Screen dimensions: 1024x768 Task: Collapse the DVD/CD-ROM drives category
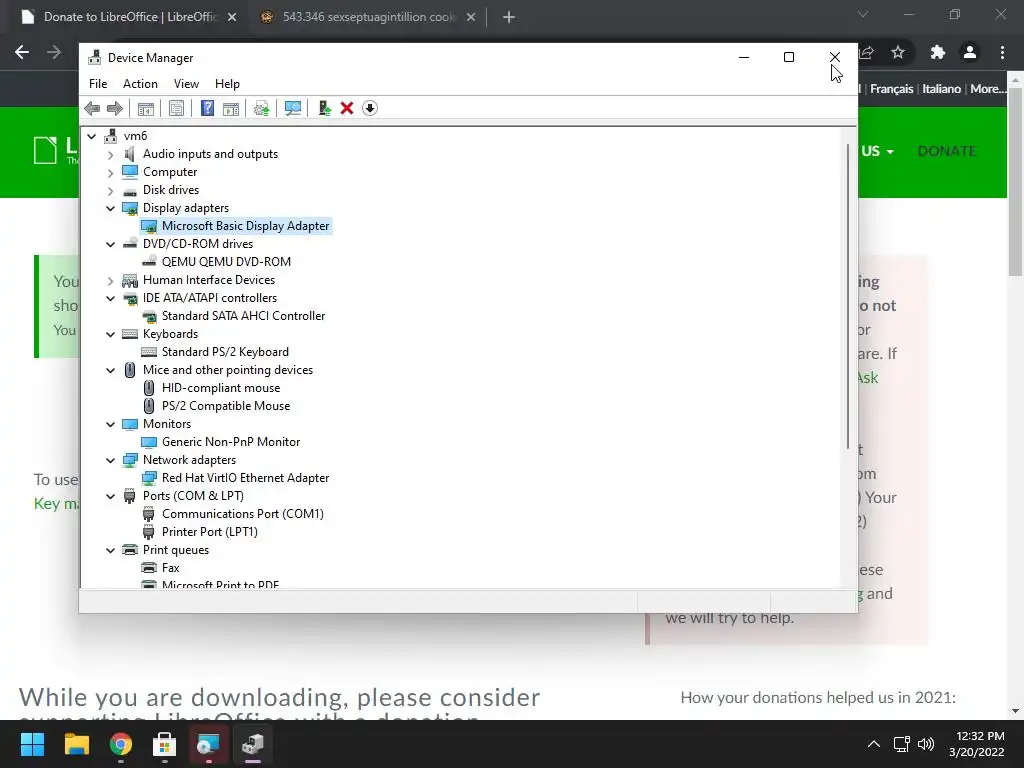110,244
